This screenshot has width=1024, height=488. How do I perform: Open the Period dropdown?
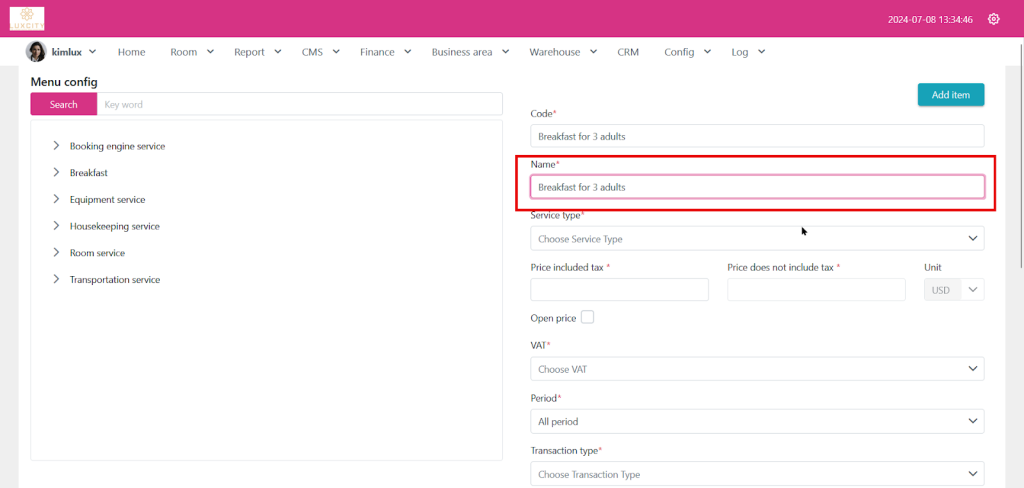point(756,422)
